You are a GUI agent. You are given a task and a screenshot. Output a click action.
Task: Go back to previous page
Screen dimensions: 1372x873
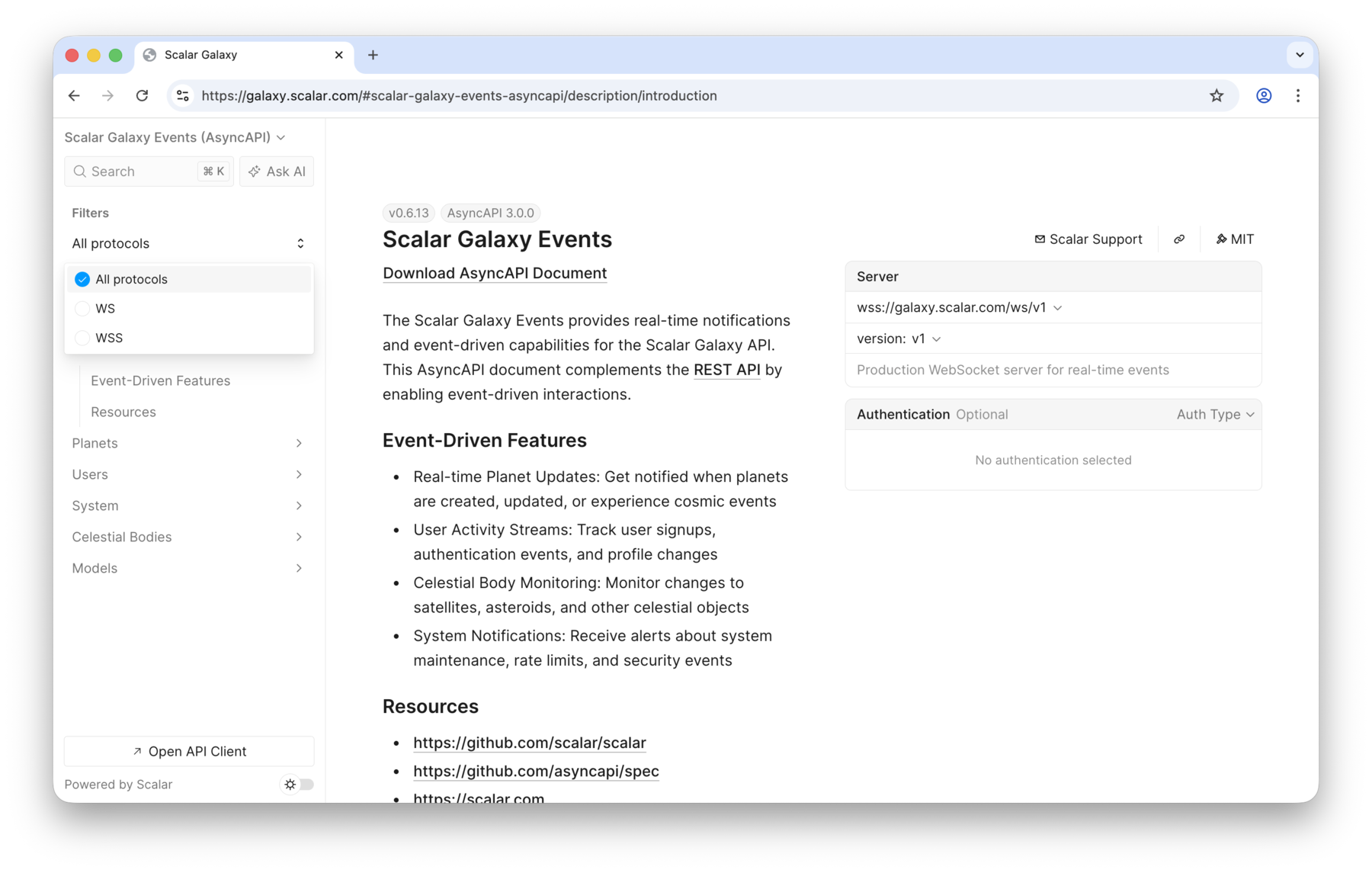tap(74, 96)
